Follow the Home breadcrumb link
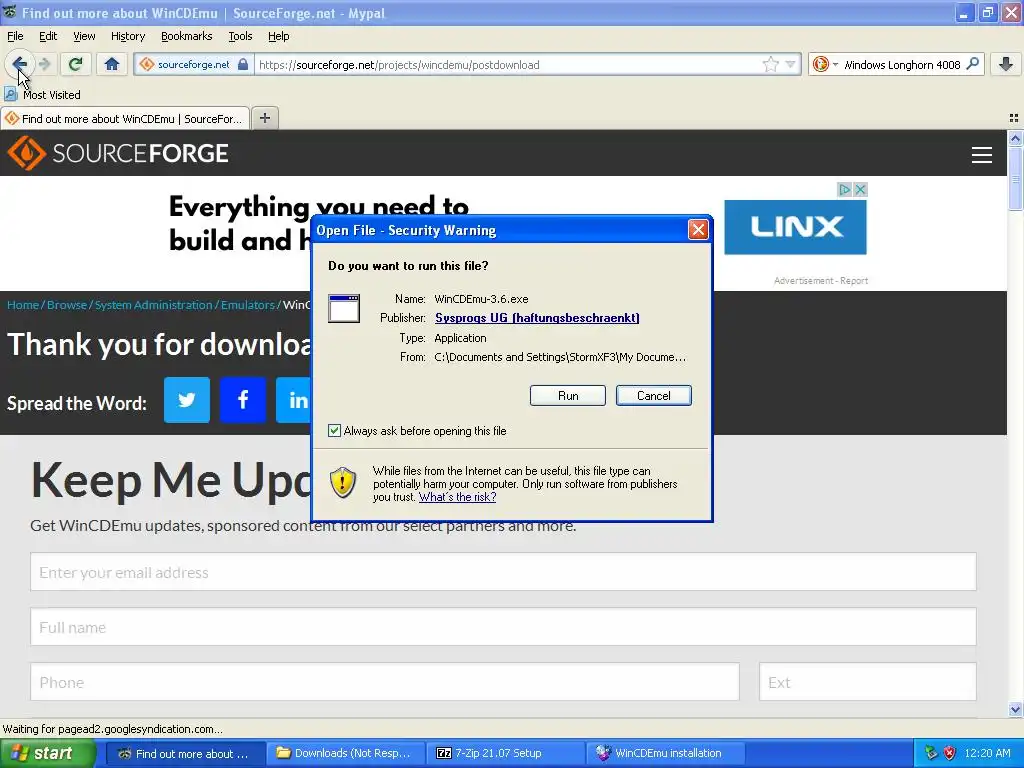 click(23, 305)
